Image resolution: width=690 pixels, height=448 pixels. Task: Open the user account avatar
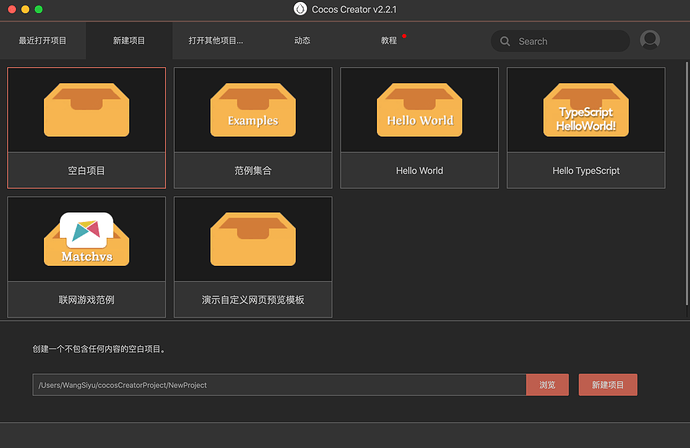coord(650,40)
